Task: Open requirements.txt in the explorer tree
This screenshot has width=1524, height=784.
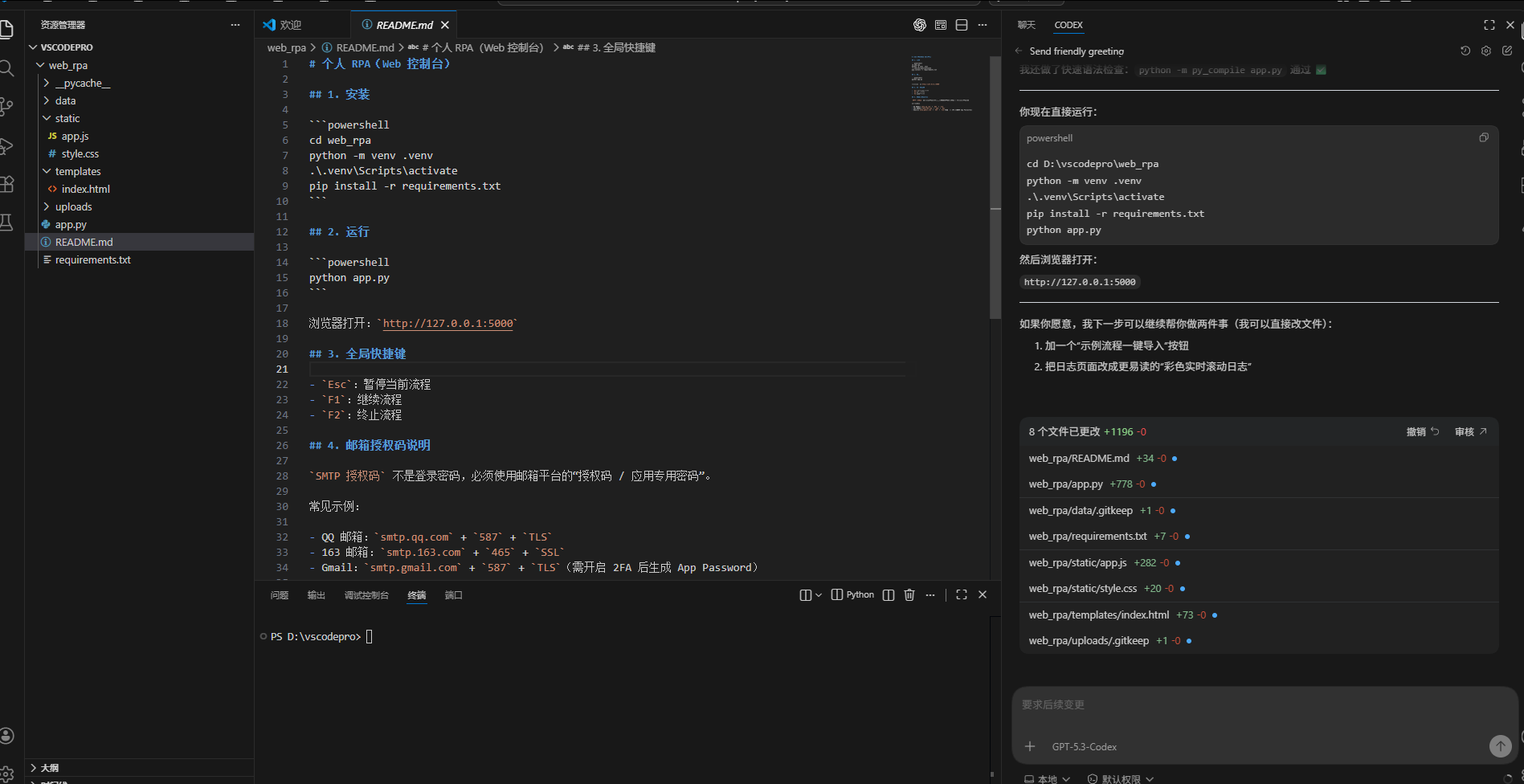Action: [92, 259]
